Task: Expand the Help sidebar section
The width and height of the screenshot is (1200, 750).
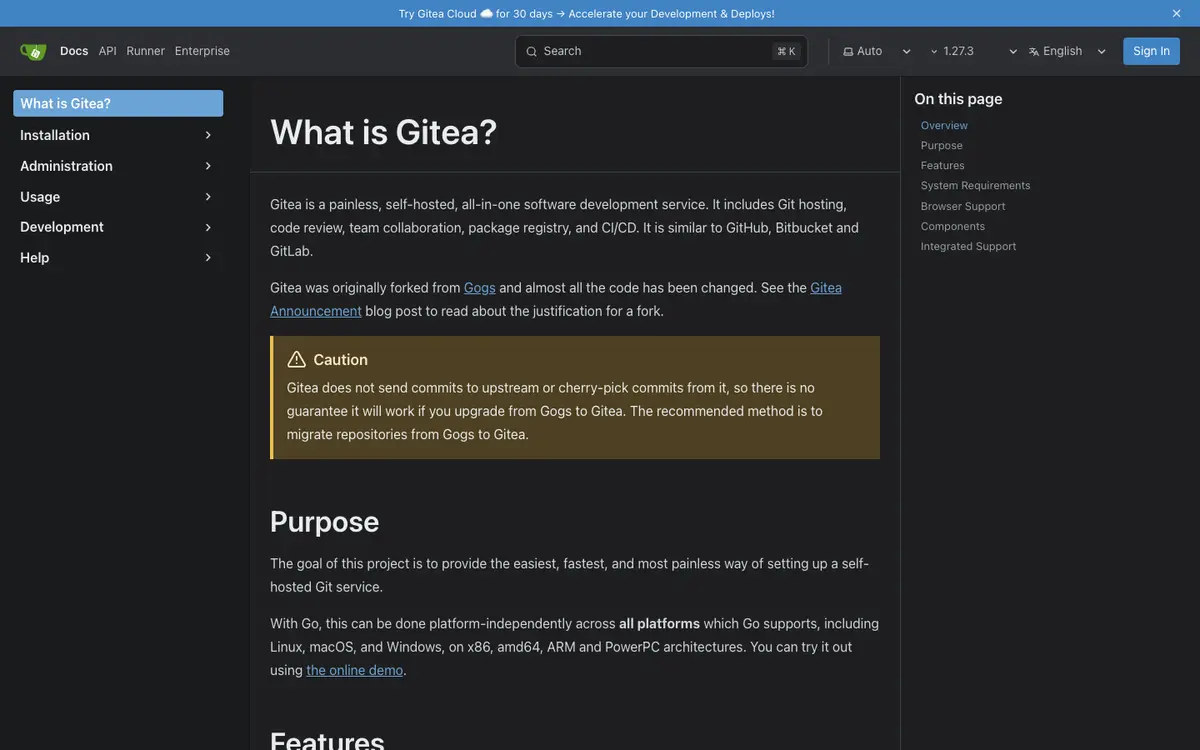Action: 208,258
